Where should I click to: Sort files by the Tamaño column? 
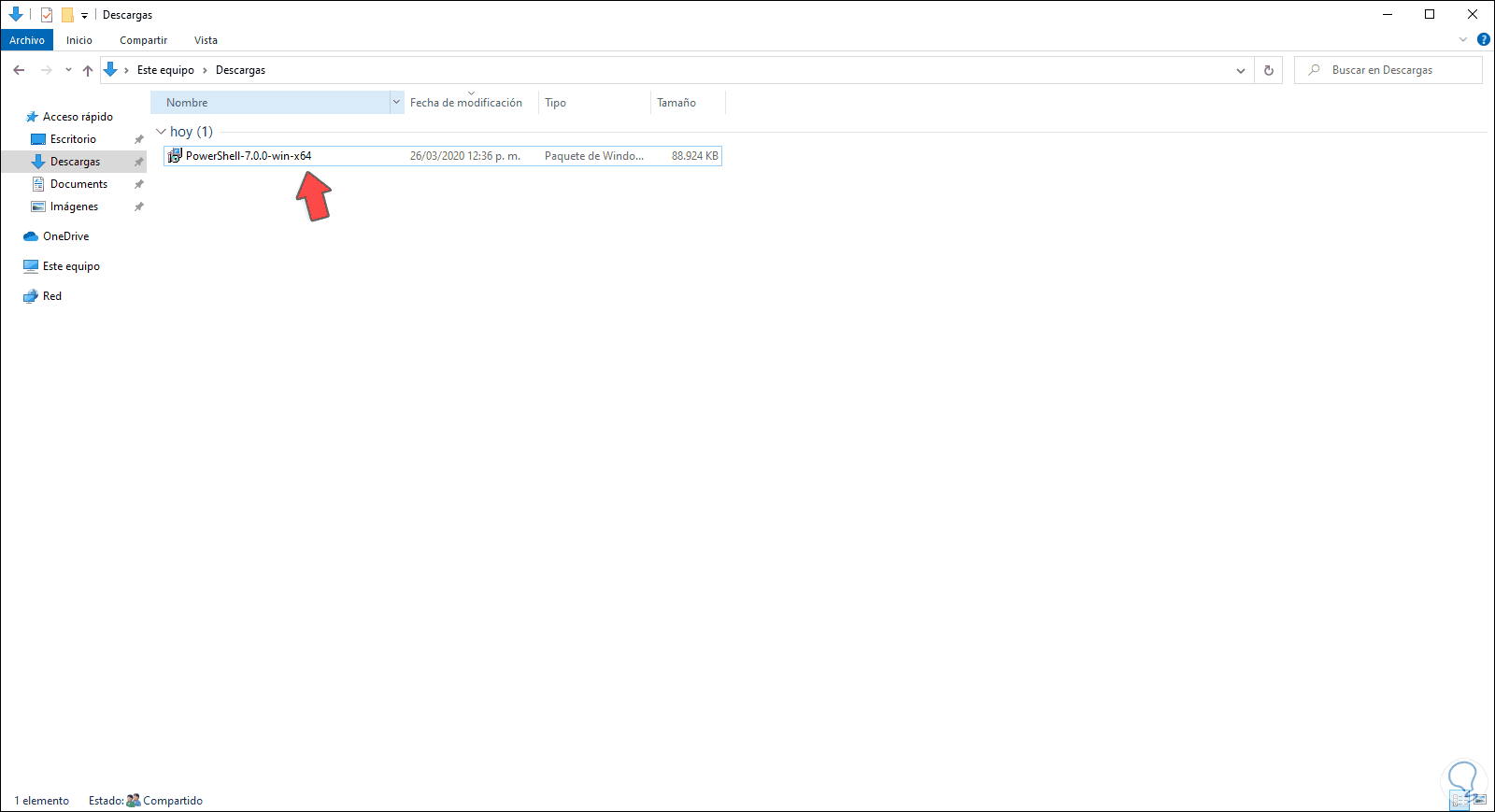pos(688,103)
